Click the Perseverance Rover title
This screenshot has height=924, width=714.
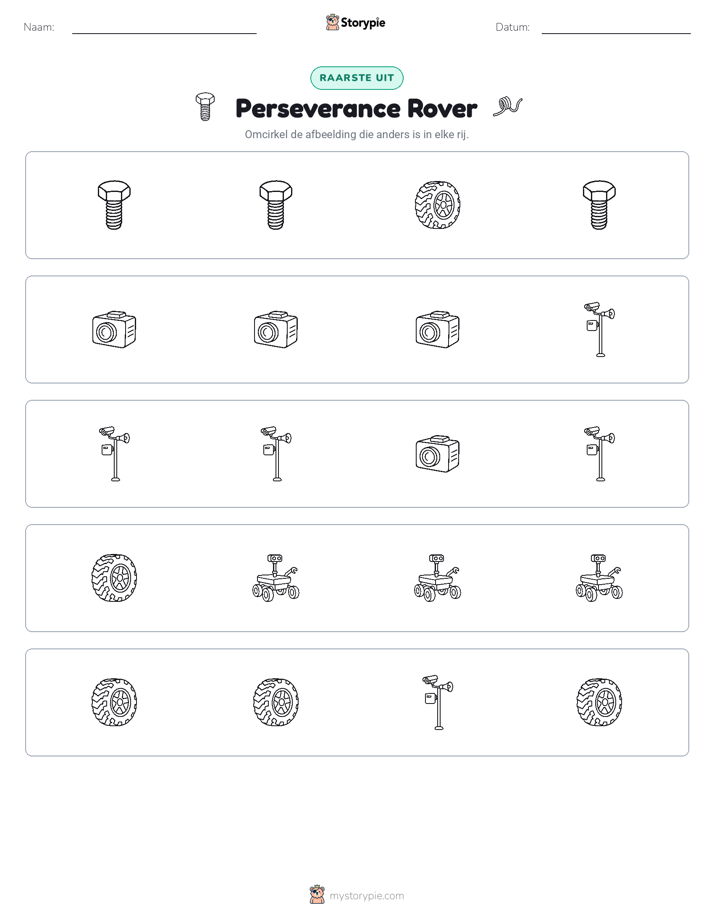[356, 108]
